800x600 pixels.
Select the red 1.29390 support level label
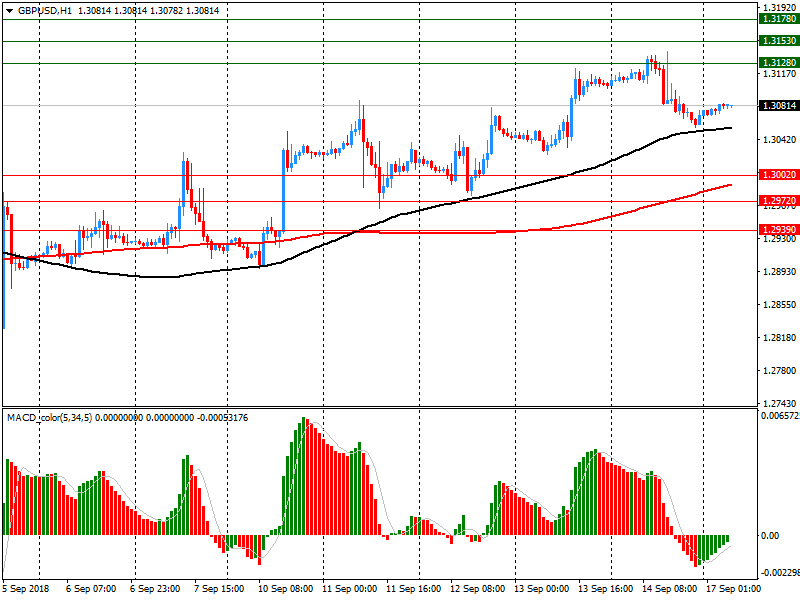(779, 230)
